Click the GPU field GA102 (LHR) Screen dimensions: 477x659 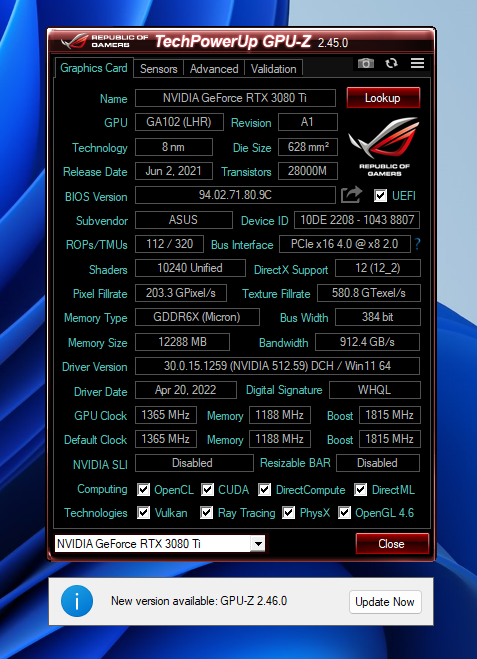(179, 122)
